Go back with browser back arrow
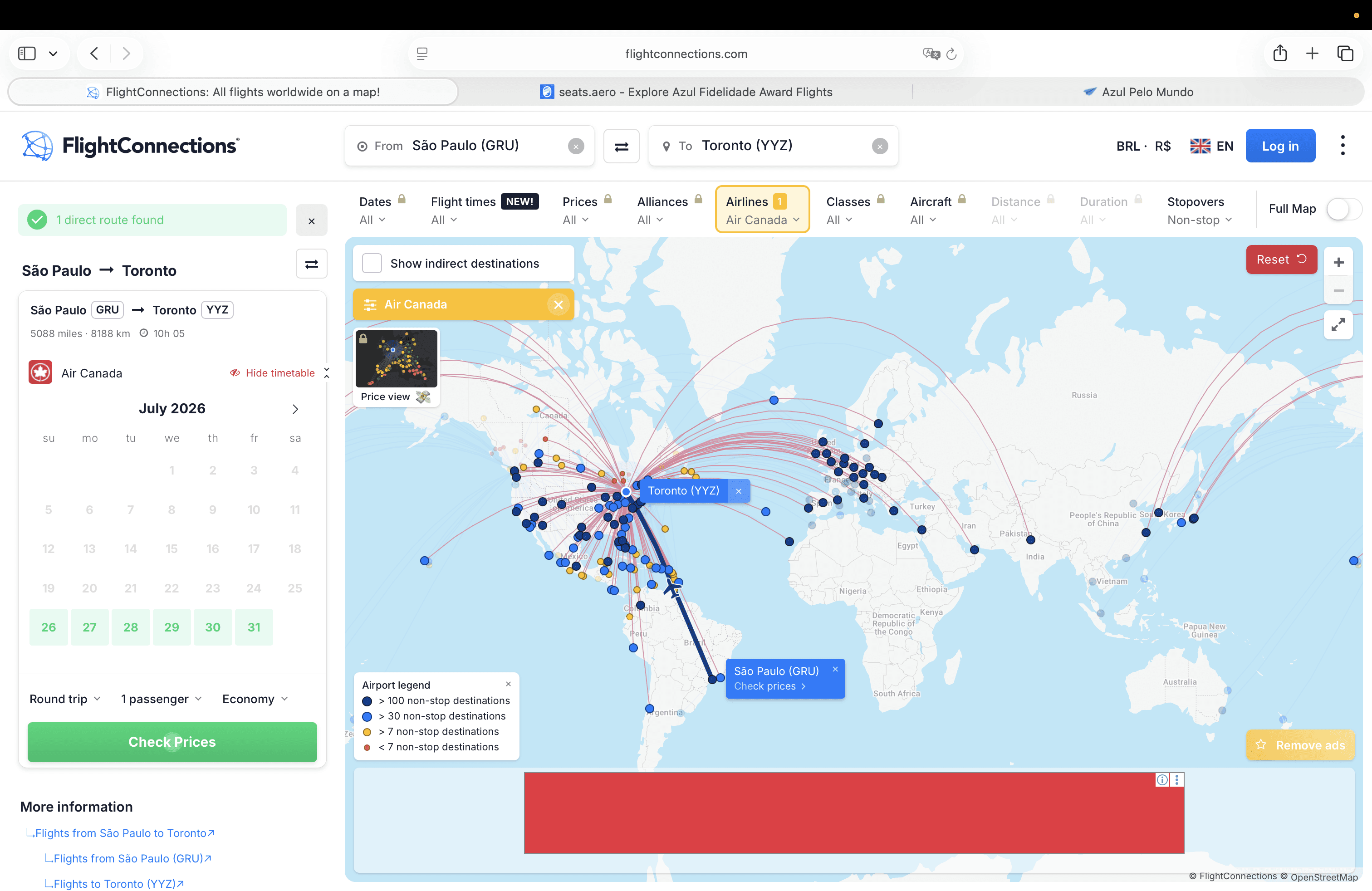1372x891 pixels. [x=94, y=54]
